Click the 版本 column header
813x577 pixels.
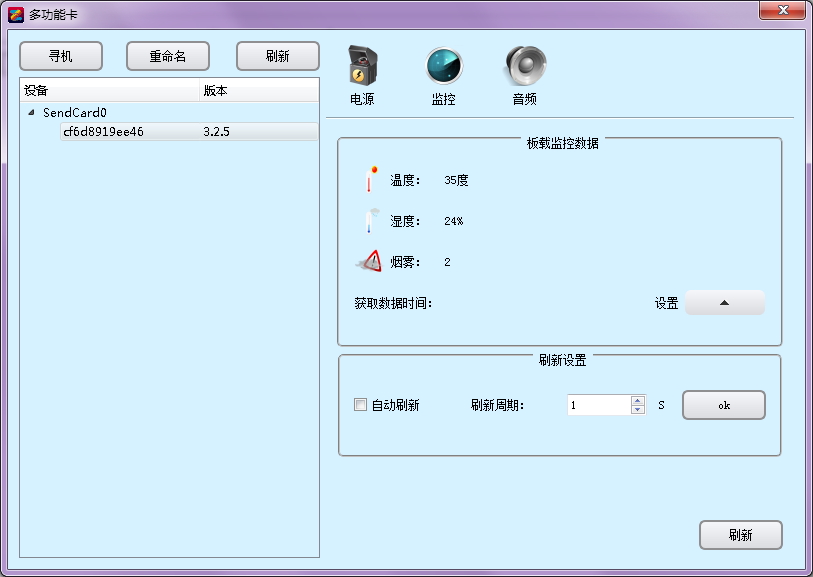(258, 90)
